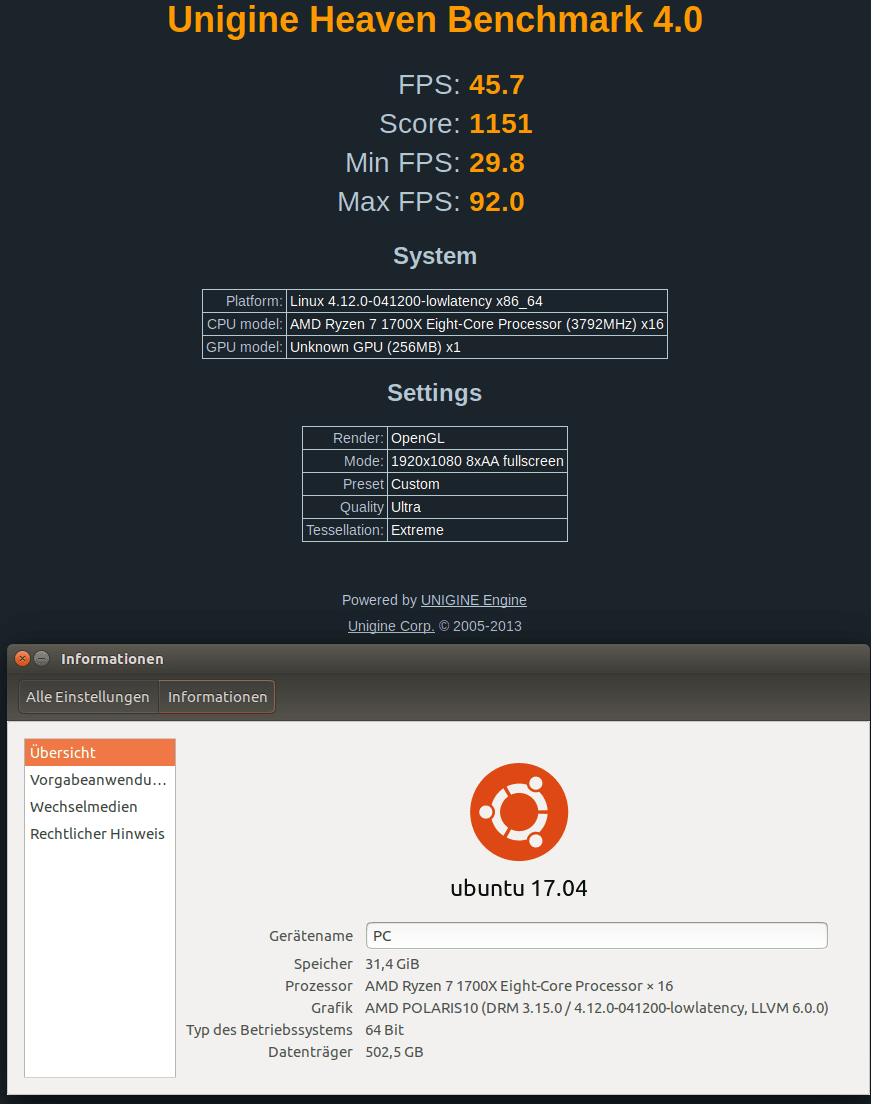Click the Linux 4.12.0-041200-lowlatency platform cell

[x=477, y=301]
